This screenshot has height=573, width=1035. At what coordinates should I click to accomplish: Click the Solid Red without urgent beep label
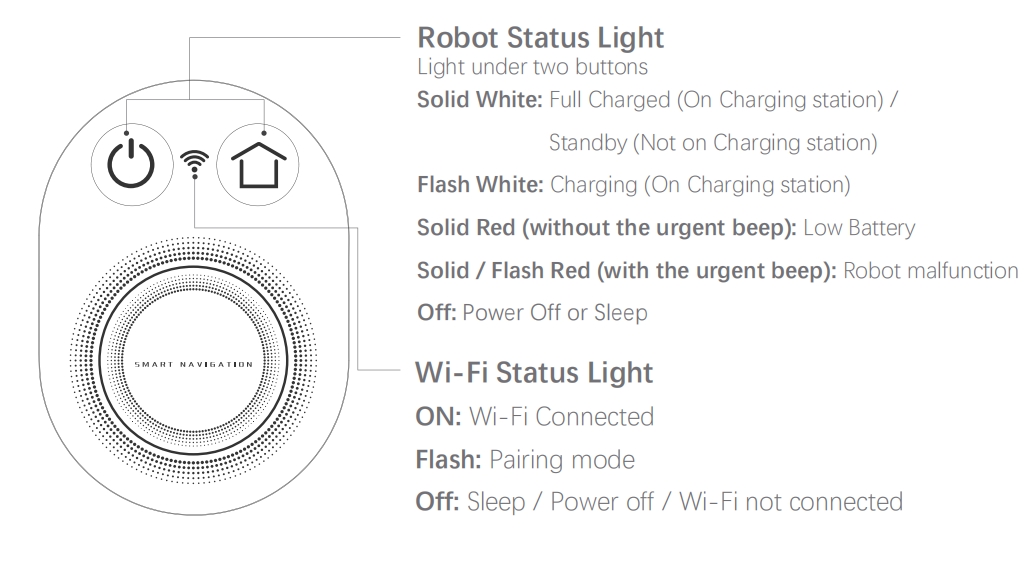[607, 228]
